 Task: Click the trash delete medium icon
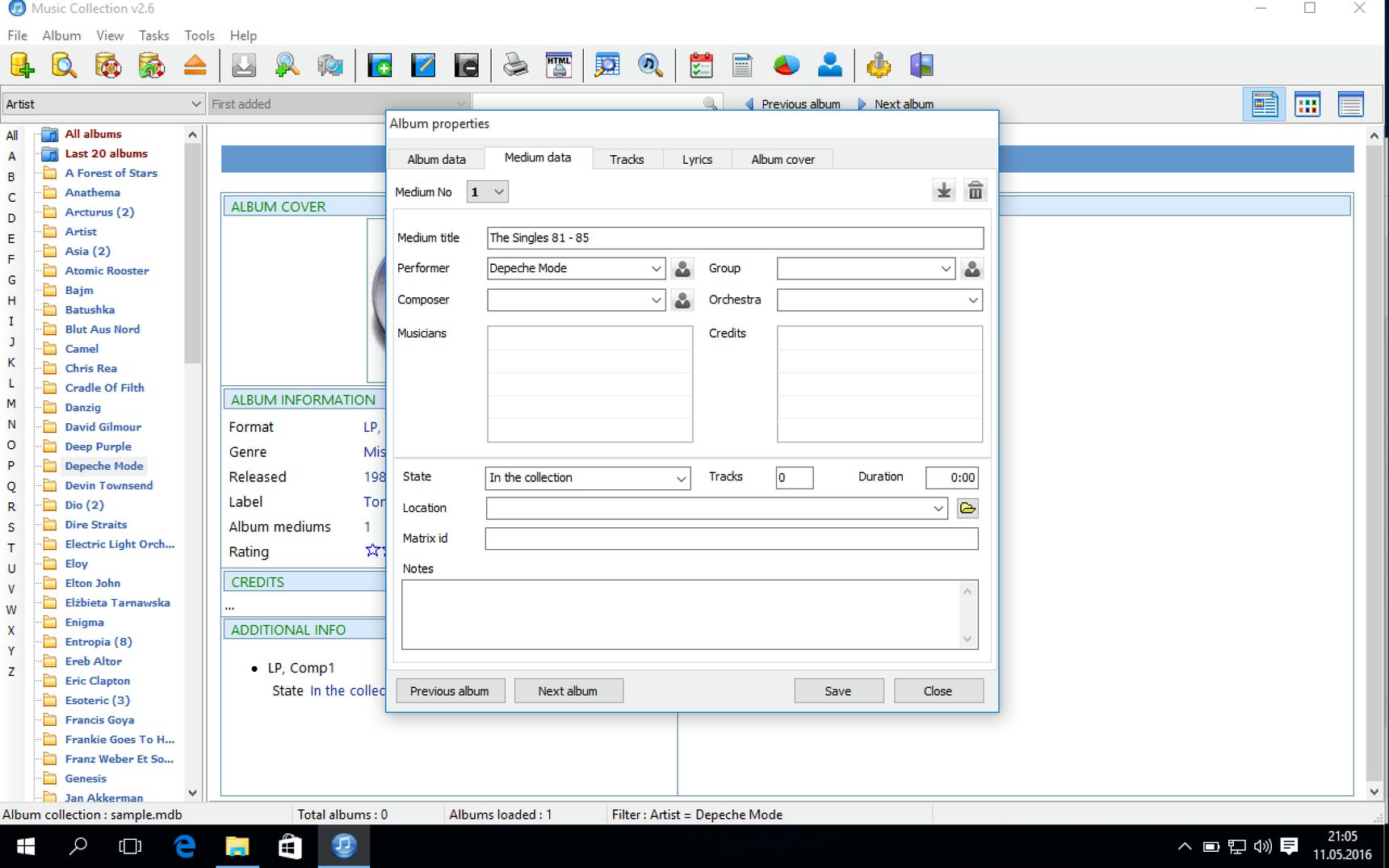[x=976, y=191]
